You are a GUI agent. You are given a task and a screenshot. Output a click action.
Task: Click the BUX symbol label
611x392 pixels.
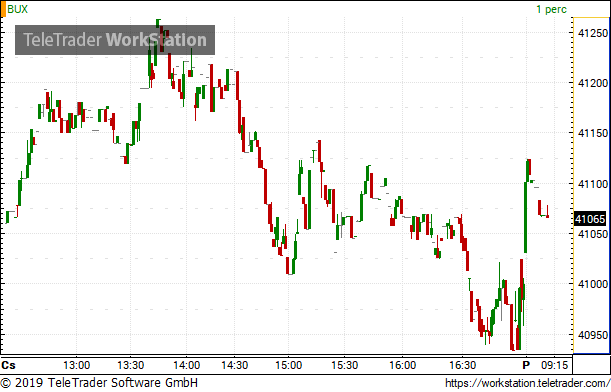coord(18,9)
